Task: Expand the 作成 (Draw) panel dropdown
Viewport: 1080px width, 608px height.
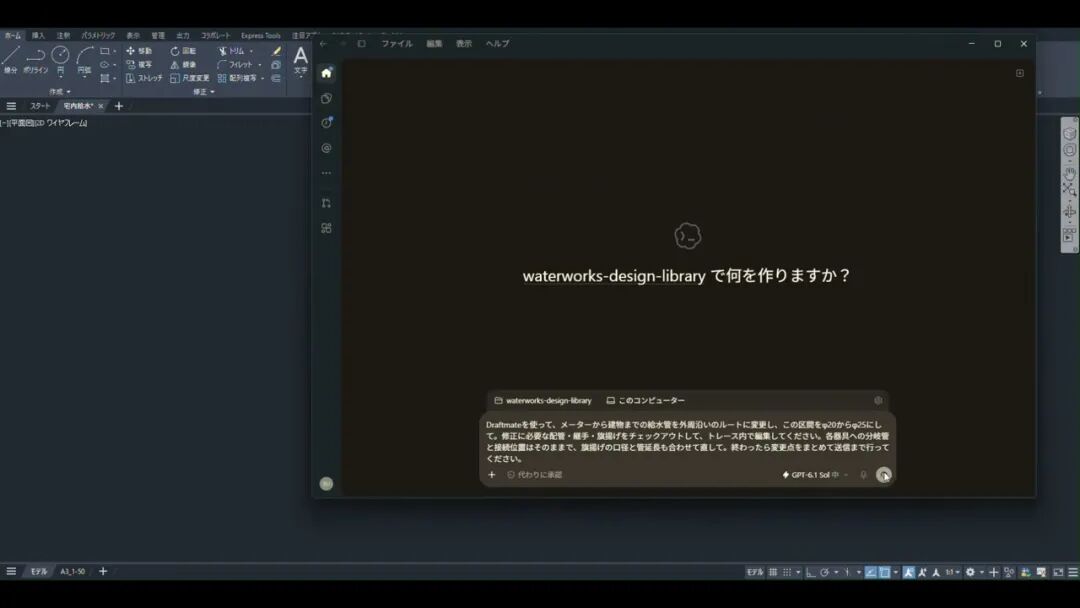Action: pyautogui.click(x=60, y=92)
